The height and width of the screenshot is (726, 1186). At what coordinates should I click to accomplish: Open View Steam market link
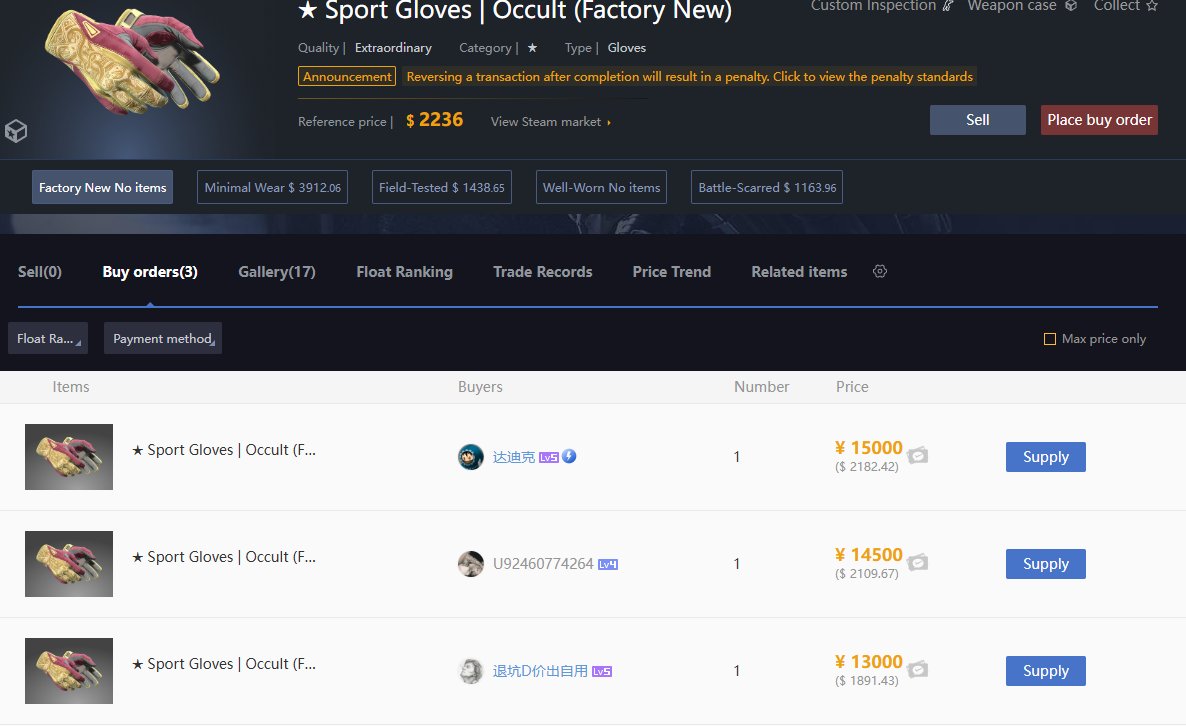coord(551,121)
